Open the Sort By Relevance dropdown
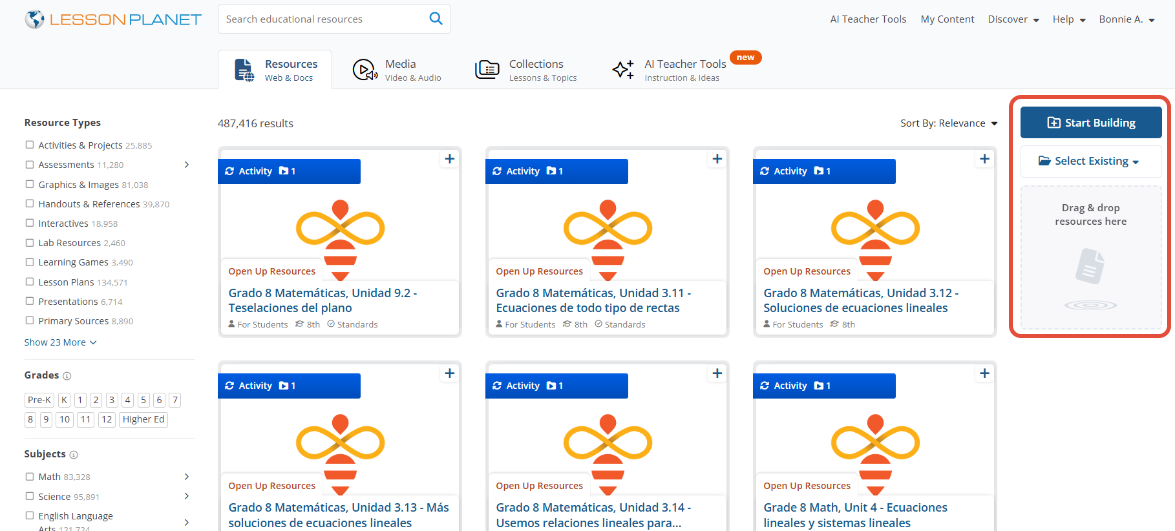Image resolution: width=1175 pixels, height=531 pixels. coord(949,124)
